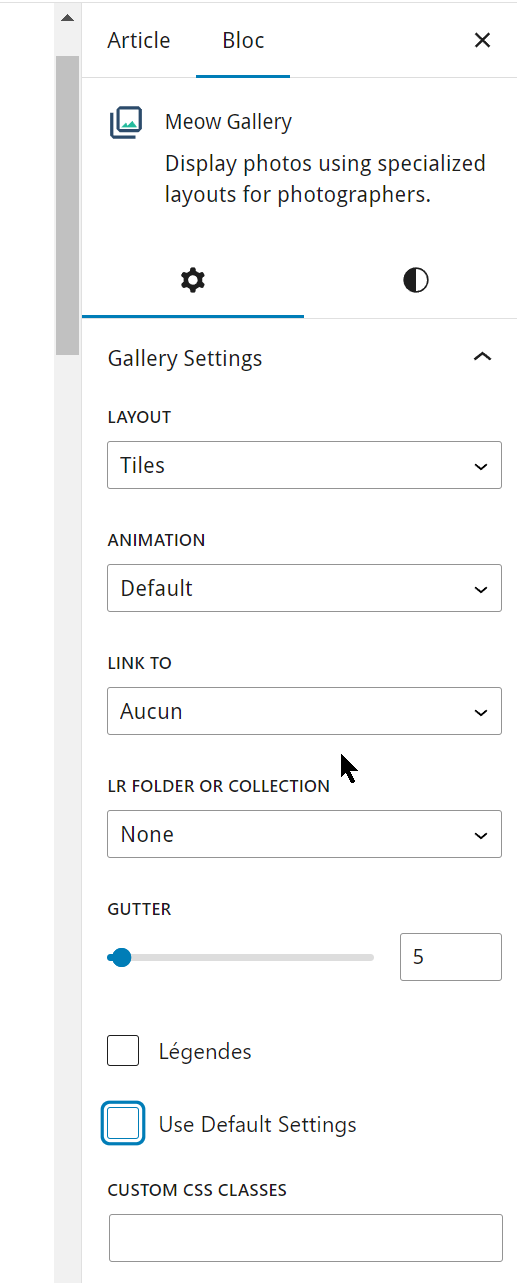The width and height of the screenshot is (517, 1283).
Task: Open the Layout dropdown showing Tiles
Action: tap(304, 465)
